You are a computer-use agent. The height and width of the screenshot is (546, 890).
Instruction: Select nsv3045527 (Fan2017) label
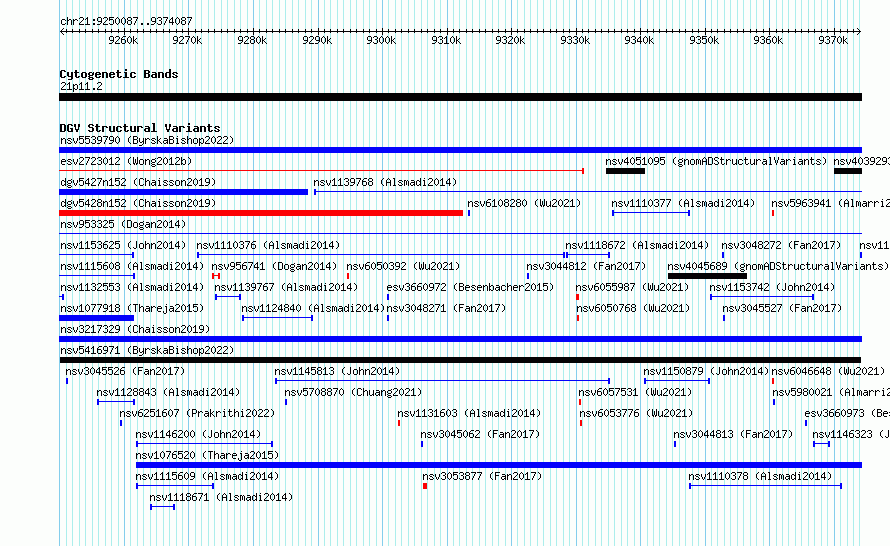(782, 308)
